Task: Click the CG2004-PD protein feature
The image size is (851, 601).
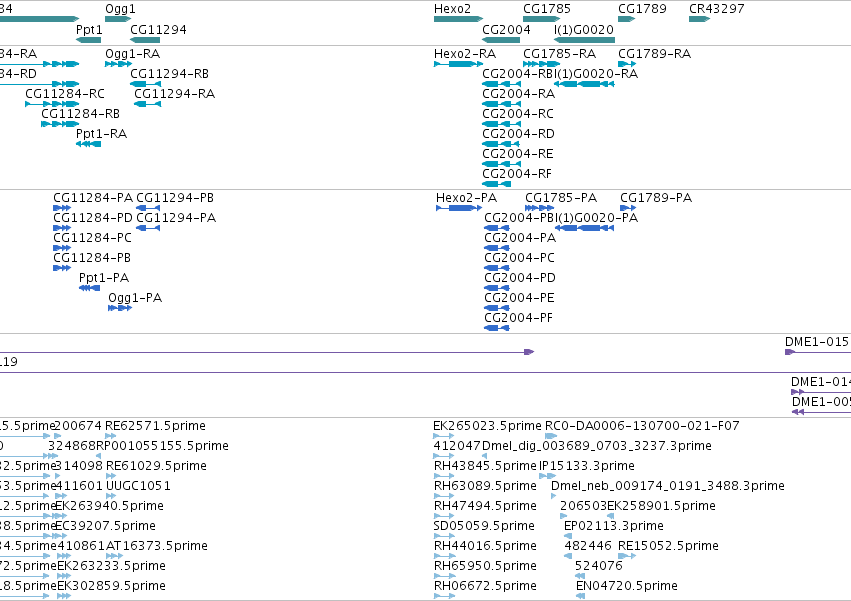Action: (497, 288)
